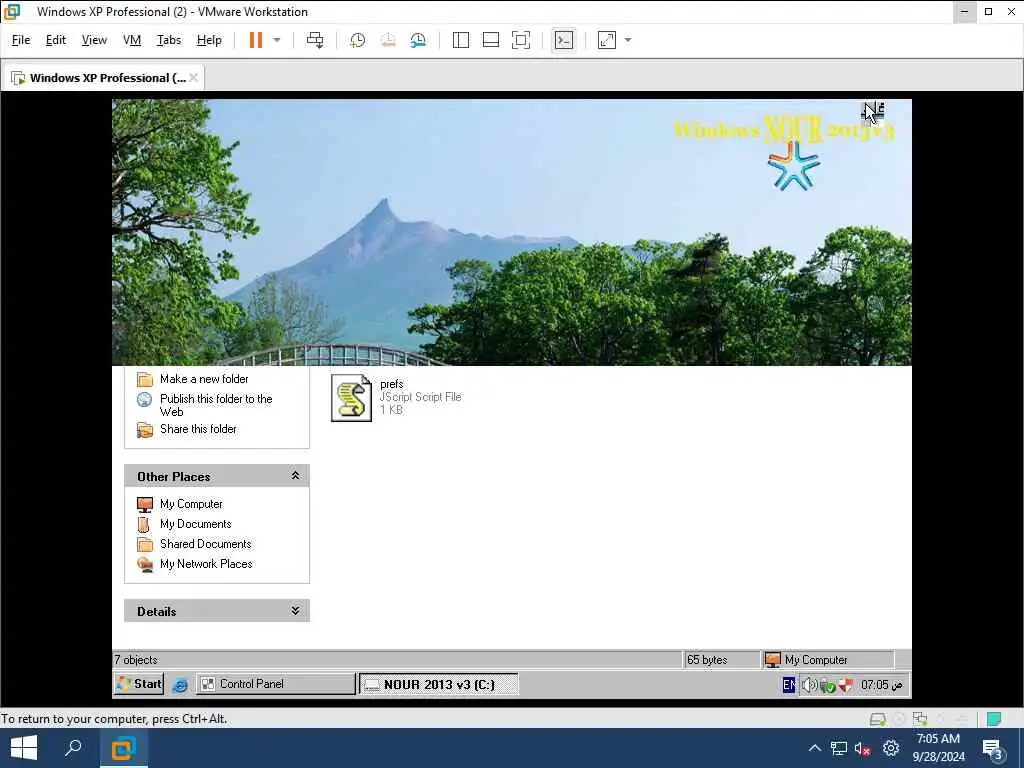Viewport: 1024px width, 768px height.
Task: Select the prefs JScript file icon
Action: [351, 398]
